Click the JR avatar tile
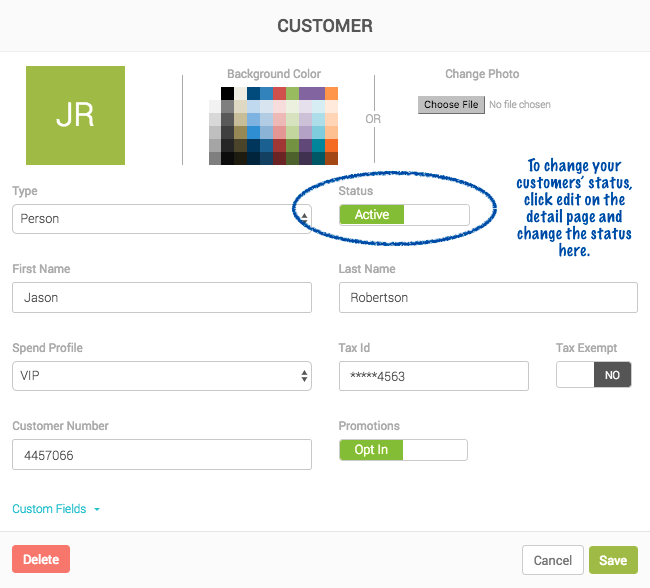 pyautogui.click(x=75, y=115)
